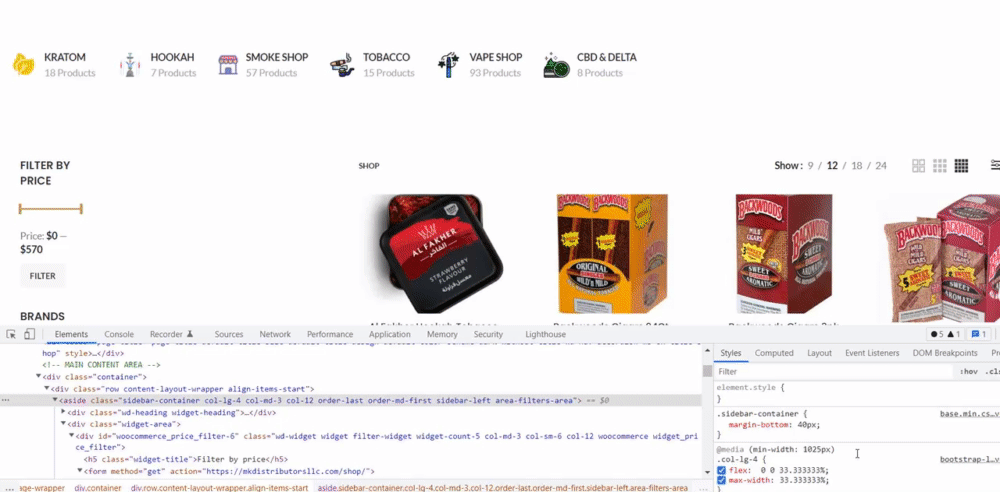Collapse the aside sidebar-container node
This screenshot has height=492, width=1000.
[x=55, y=401]
